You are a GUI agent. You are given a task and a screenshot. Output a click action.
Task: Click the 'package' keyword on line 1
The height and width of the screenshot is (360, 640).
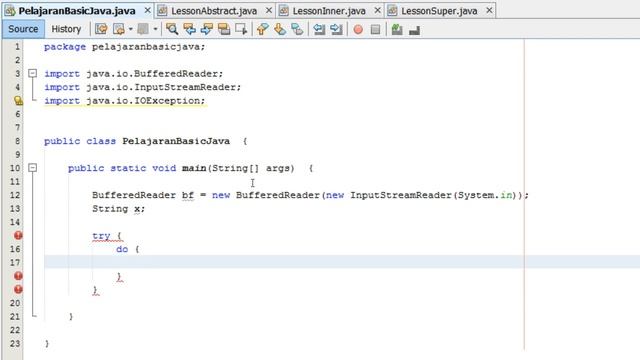tap(65, 47)
